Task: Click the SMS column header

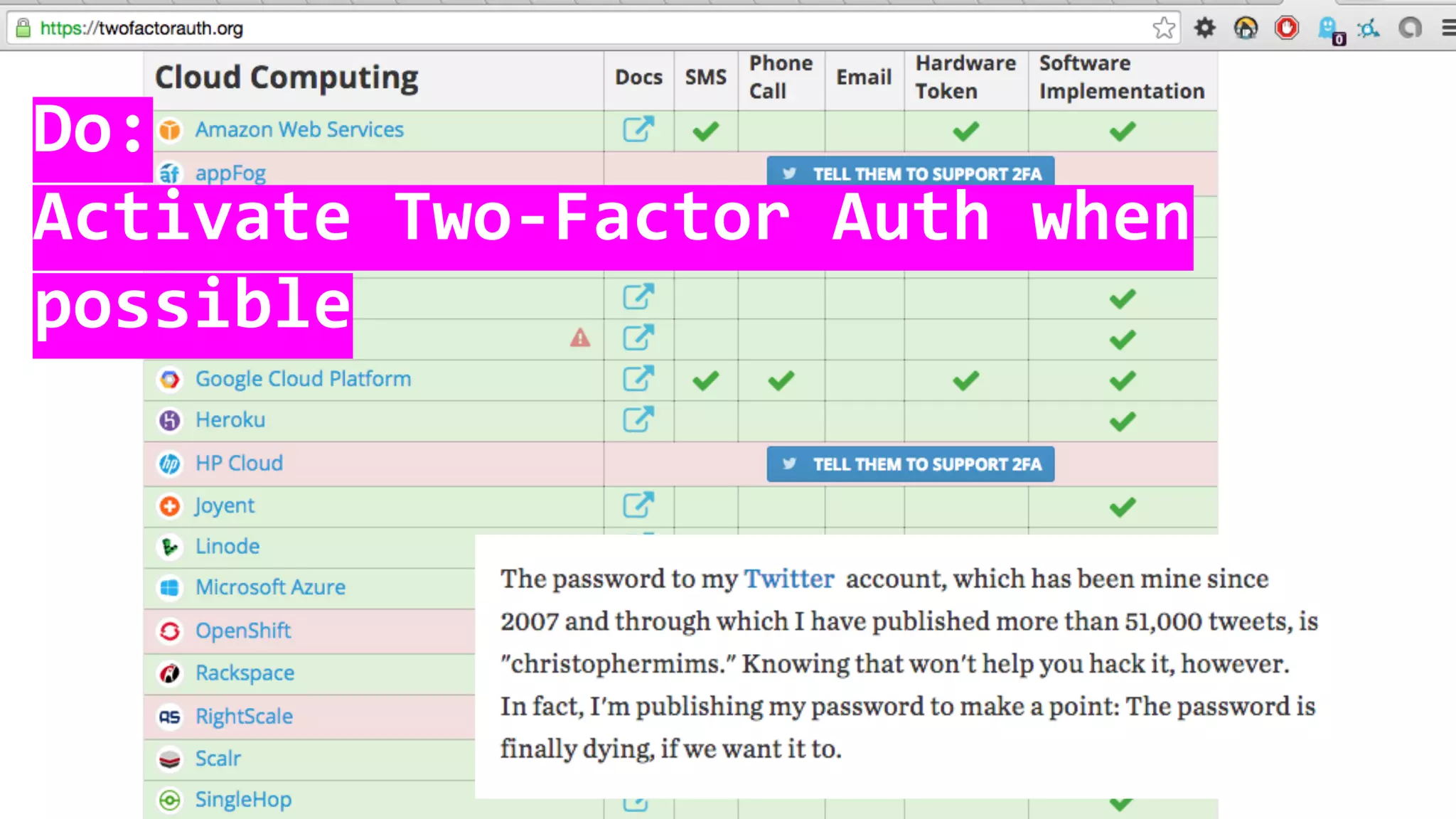Action: [x=706, y=77]
